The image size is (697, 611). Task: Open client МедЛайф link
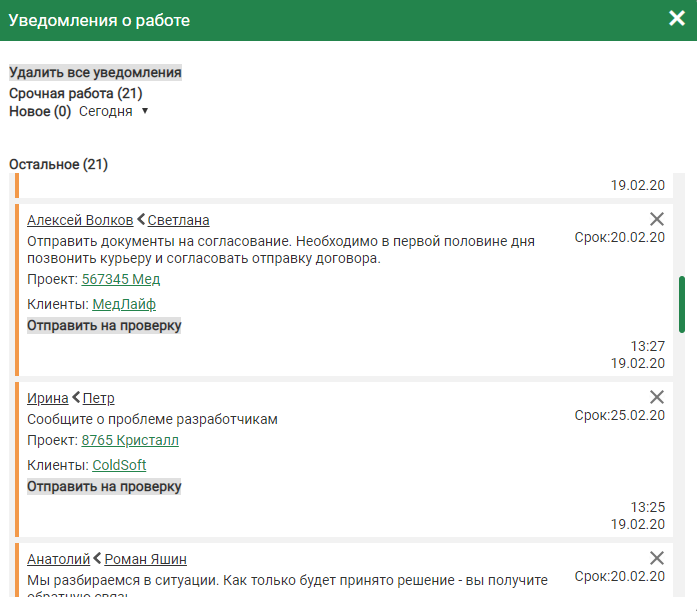point(124,304)
